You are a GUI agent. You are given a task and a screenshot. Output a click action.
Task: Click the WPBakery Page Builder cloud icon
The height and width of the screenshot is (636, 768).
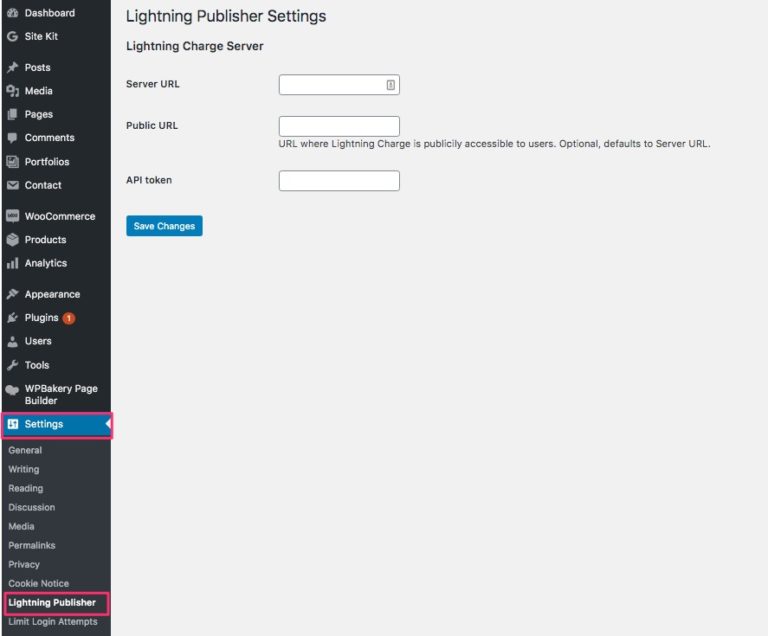coord(12,390)
